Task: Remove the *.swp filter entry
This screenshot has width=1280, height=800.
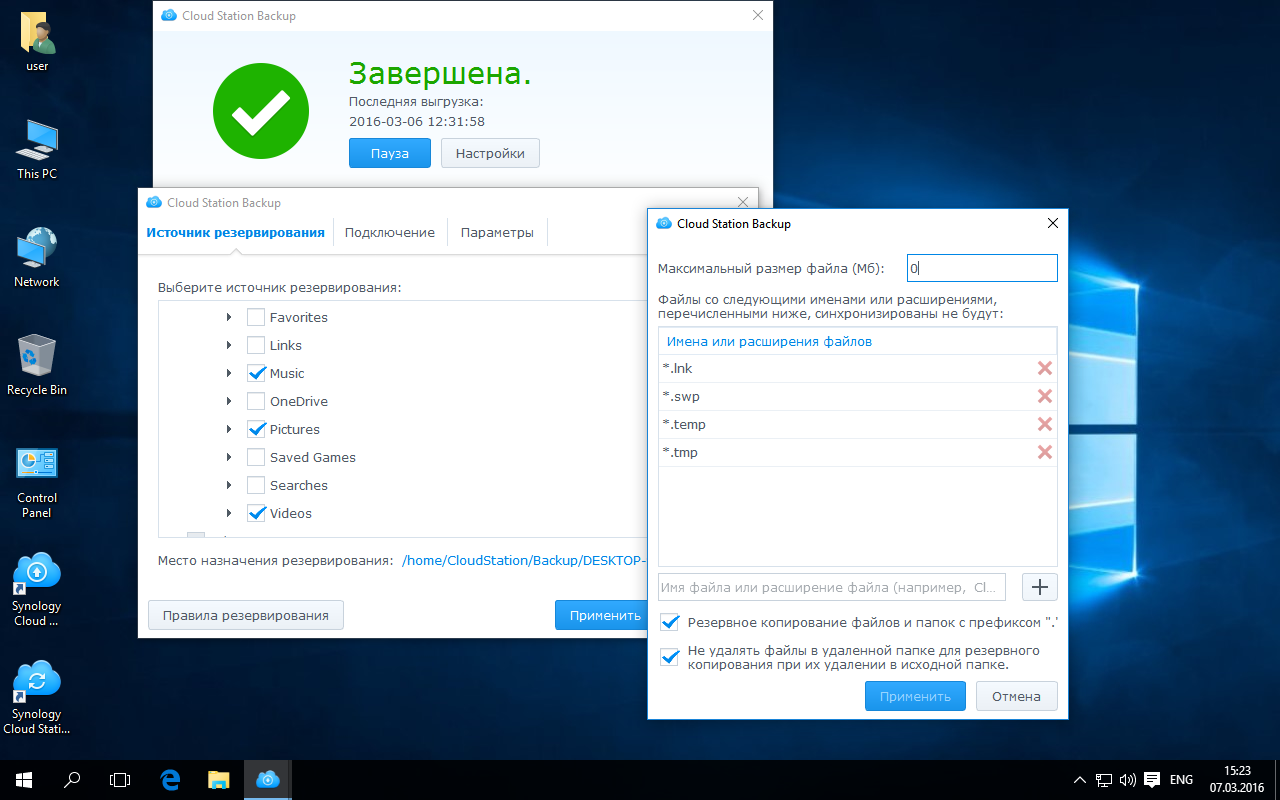Action: (x=1045, y=396)
